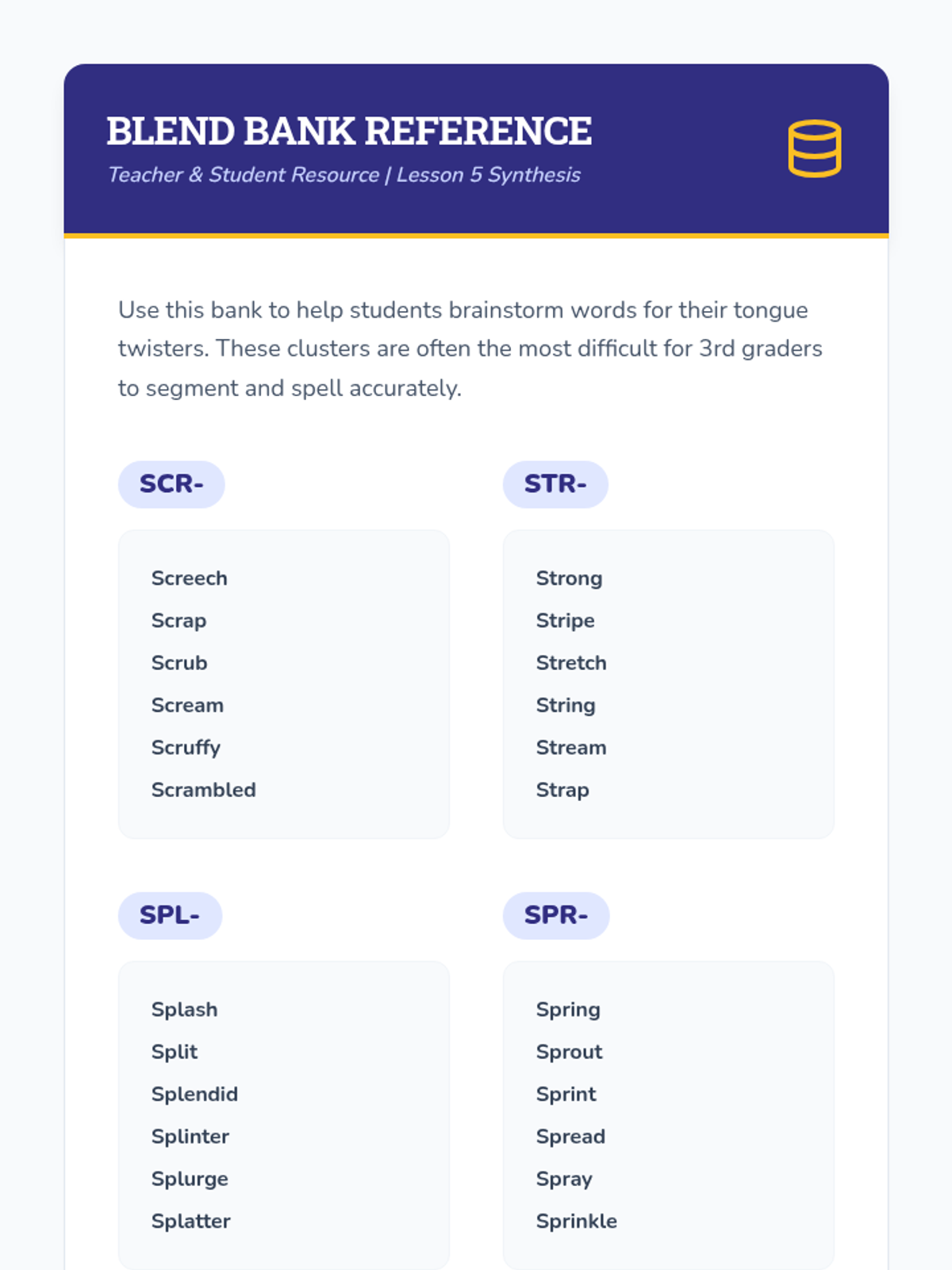Select the SCR- blend label pill
The height and width of the screenshot is (1270, 952).
click(x=171, y=484)
